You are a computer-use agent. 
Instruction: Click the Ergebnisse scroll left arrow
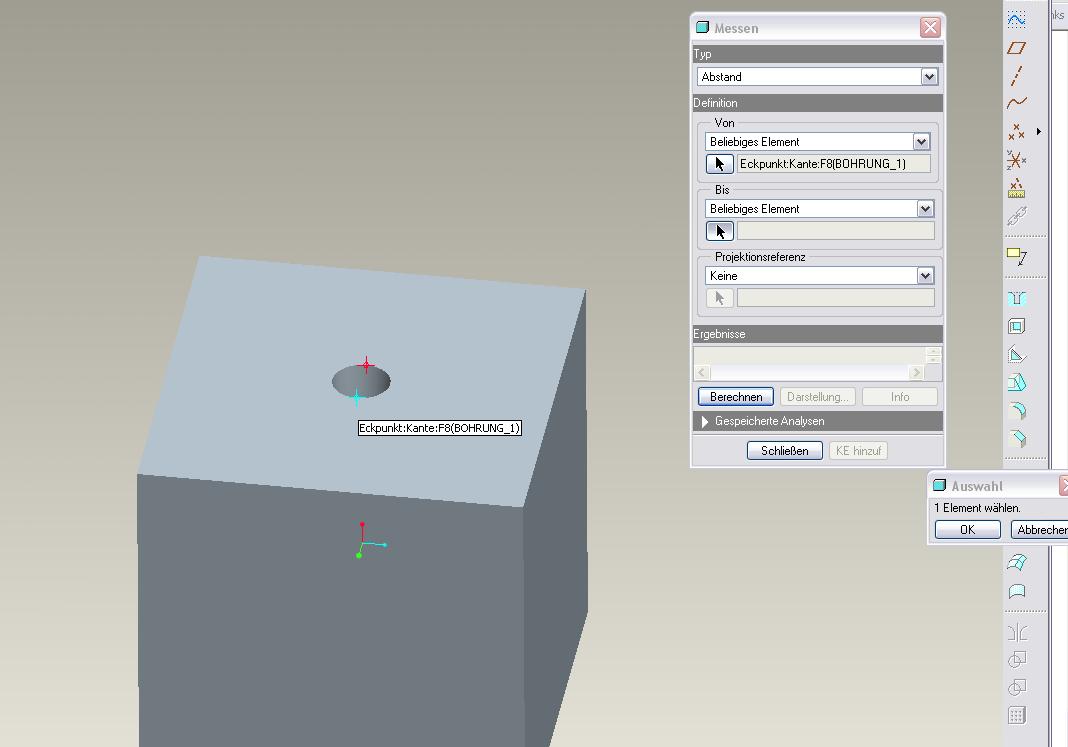702,372
